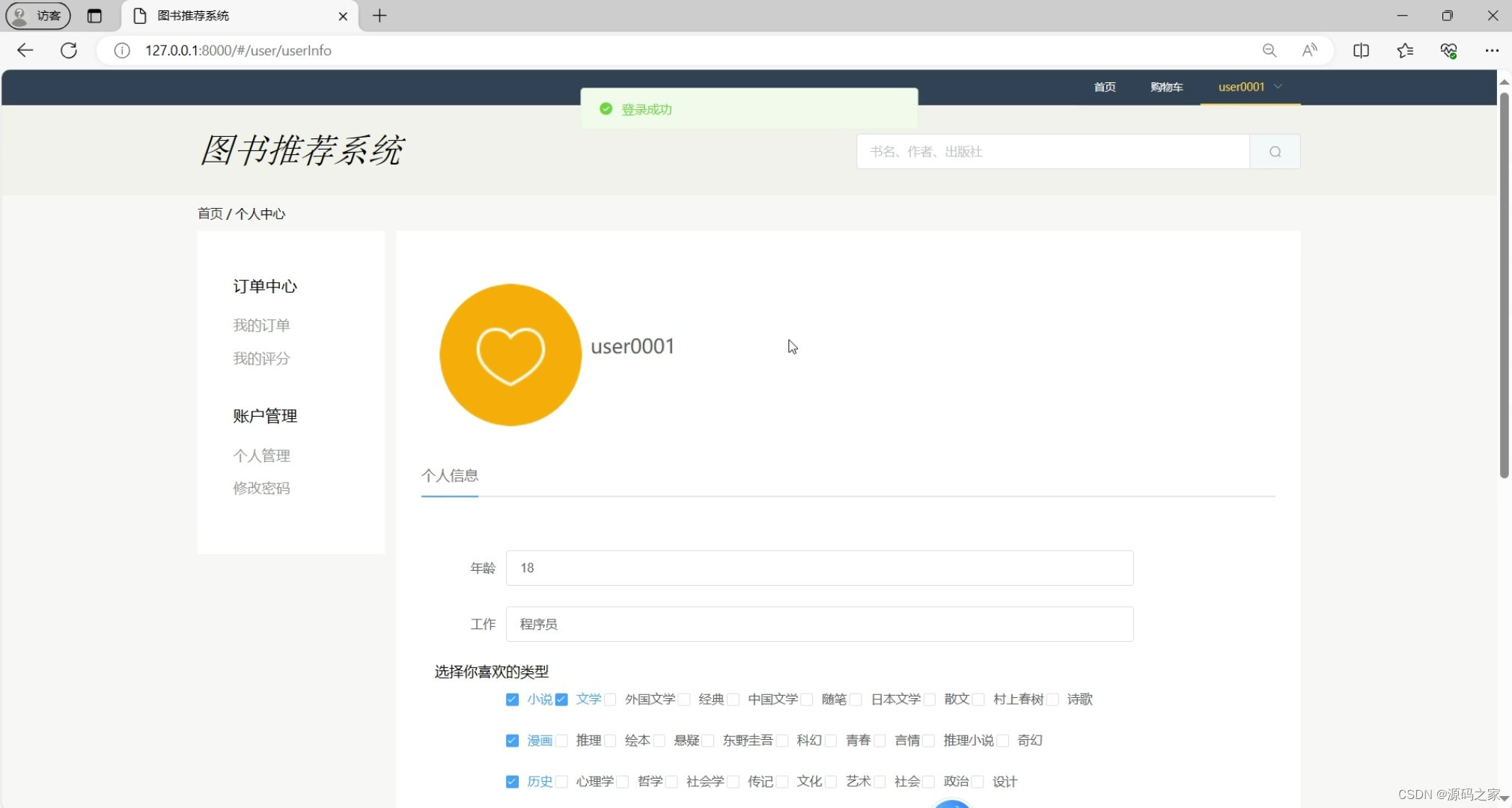Click the read aloud icon in the address bar

pos(1309,50)
